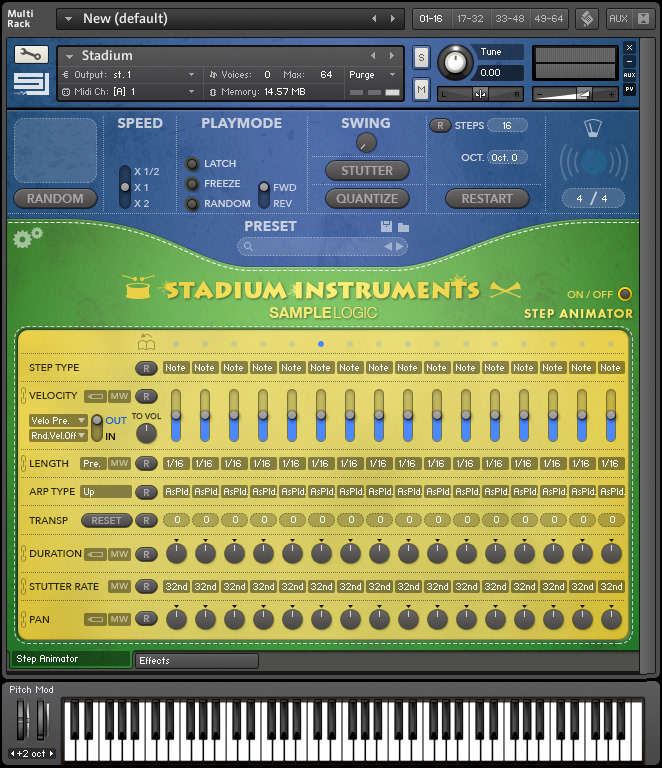Screen dimensions: 662x768
Task: Click the 4 / 4 time signature field
Action: 593,198
